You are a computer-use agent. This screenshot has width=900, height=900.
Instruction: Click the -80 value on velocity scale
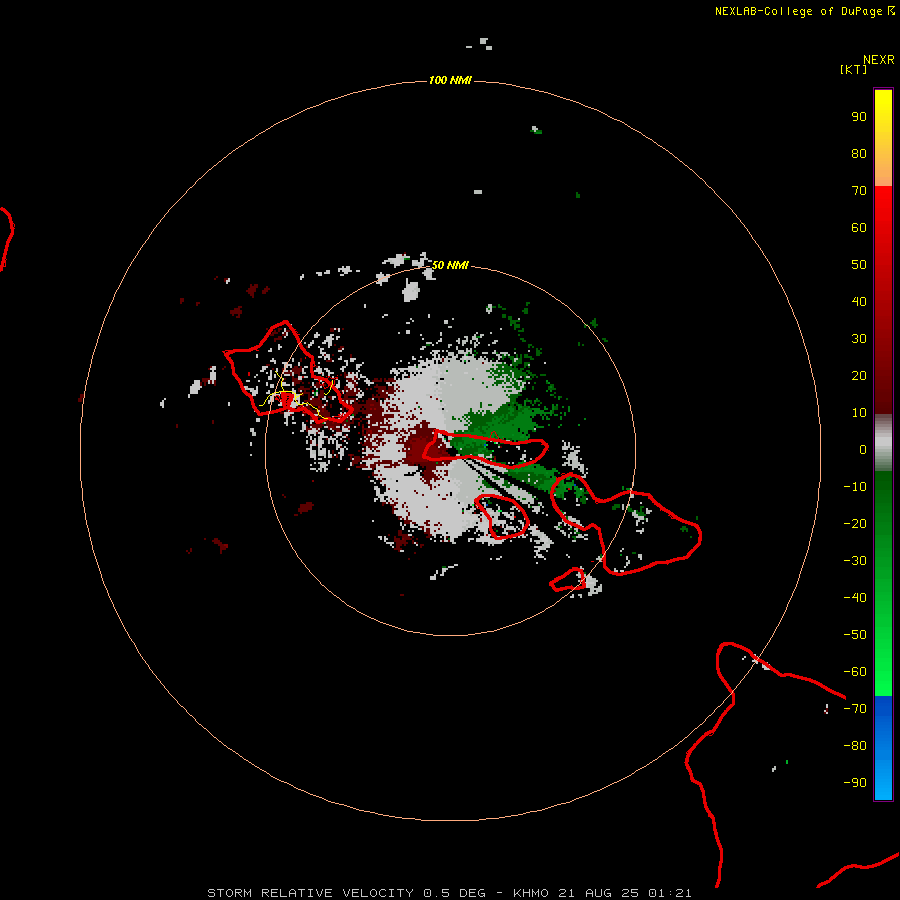coord(855,746)
